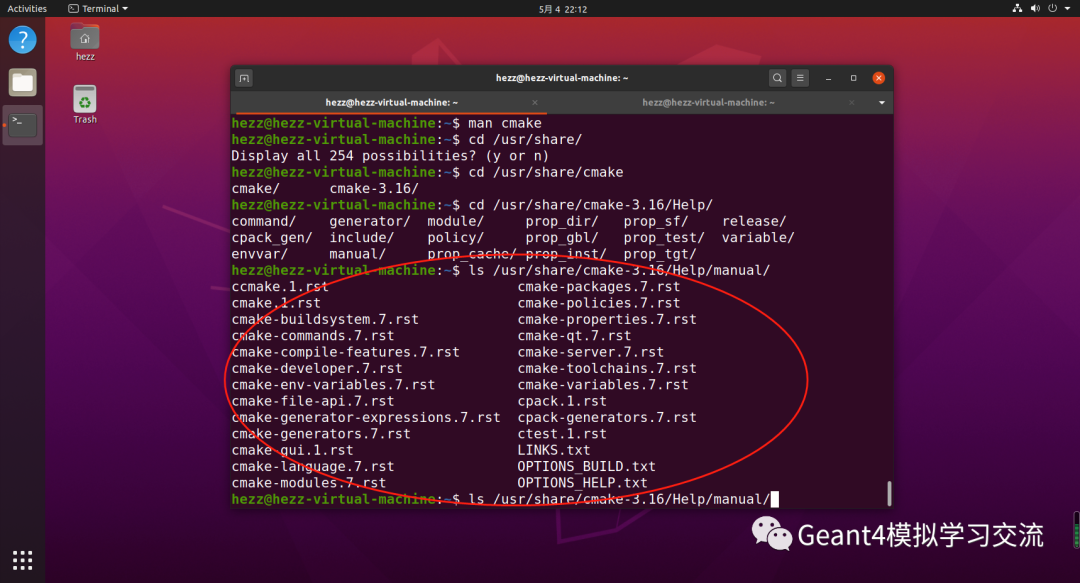Click the terminal window title text
1080x583 pixels.
point(562,78)
